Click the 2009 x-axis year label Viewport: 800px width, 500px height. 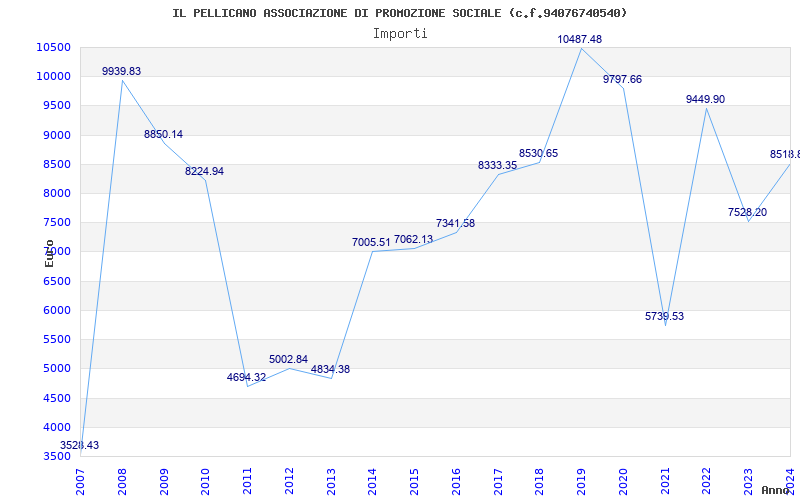164,482
